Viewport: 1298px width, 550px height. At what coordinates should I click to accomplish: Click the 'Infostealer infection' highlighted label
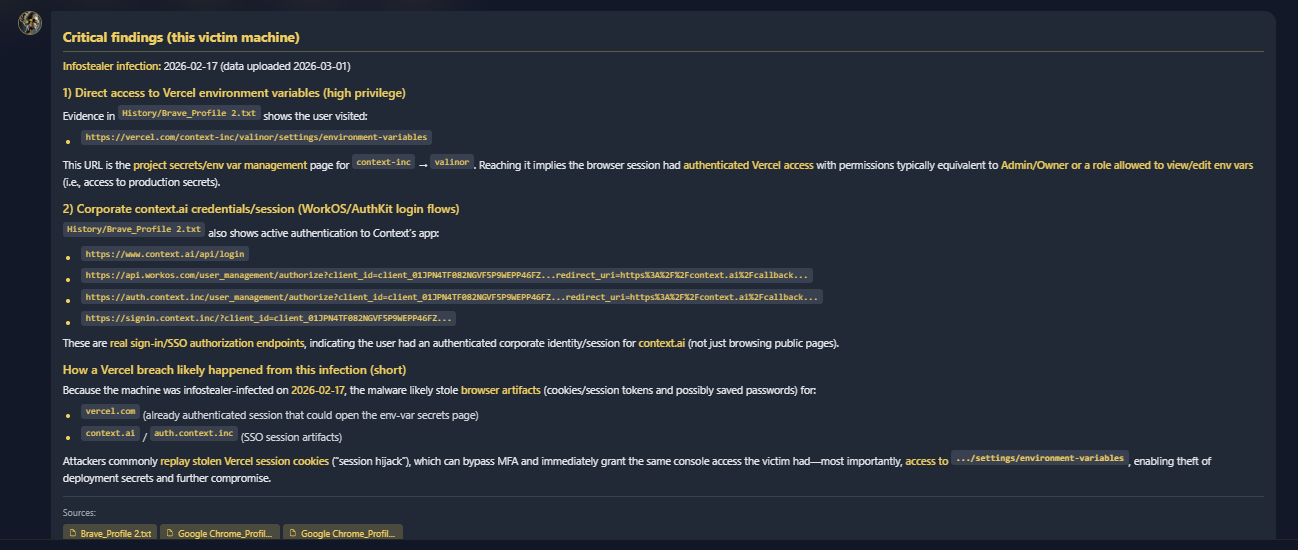pos(111,66)
